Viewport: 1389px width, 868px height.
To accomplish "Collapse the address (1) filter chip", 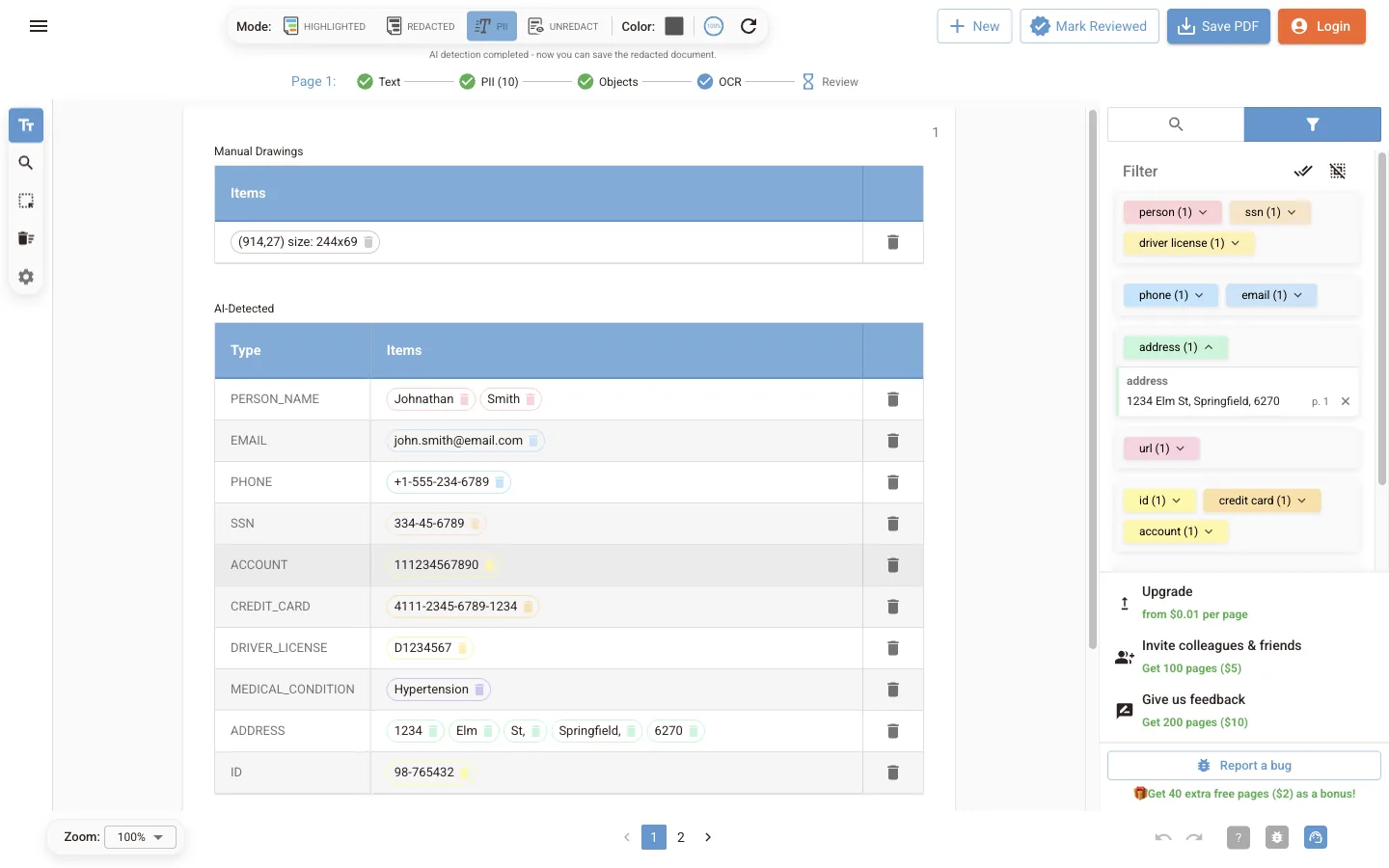I will (x=1176, y=347).
